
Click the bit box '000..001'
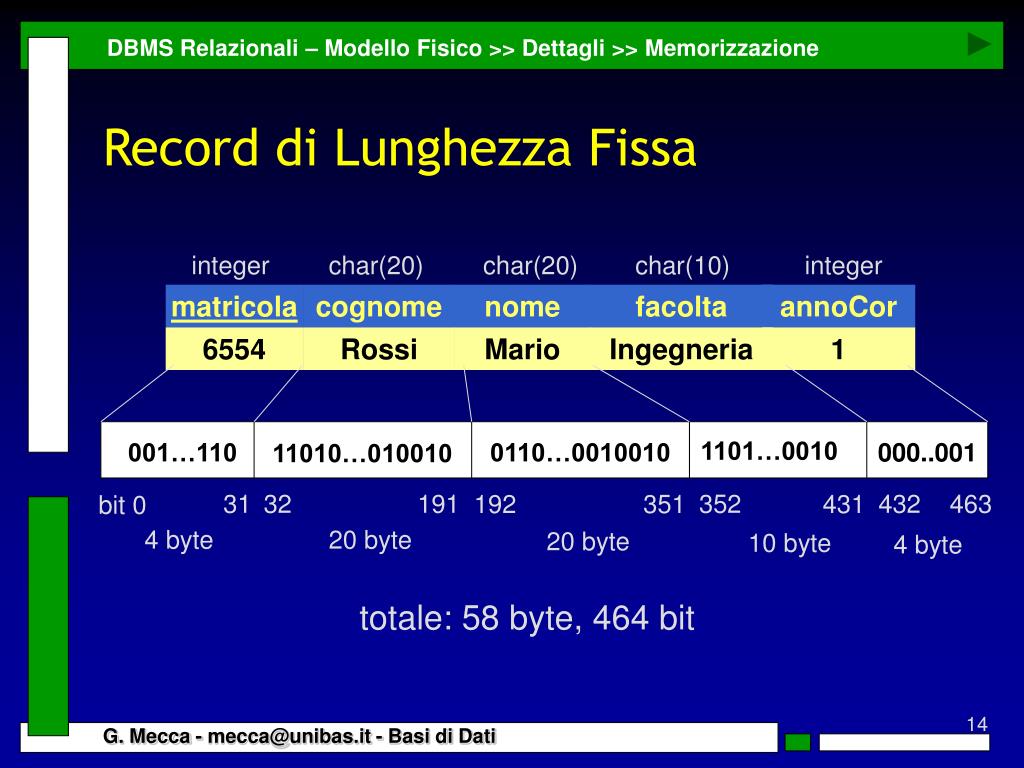927,450
